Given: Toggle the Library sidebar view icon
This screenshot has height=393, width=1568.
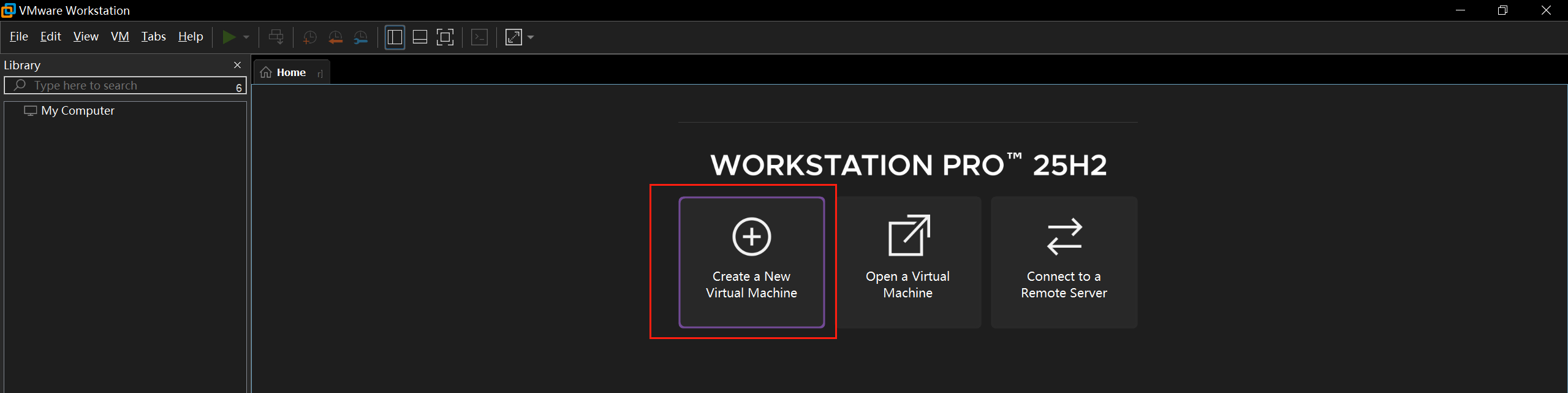Looking at the screenshot, I should pyautogui.click(x=395, y=37).
